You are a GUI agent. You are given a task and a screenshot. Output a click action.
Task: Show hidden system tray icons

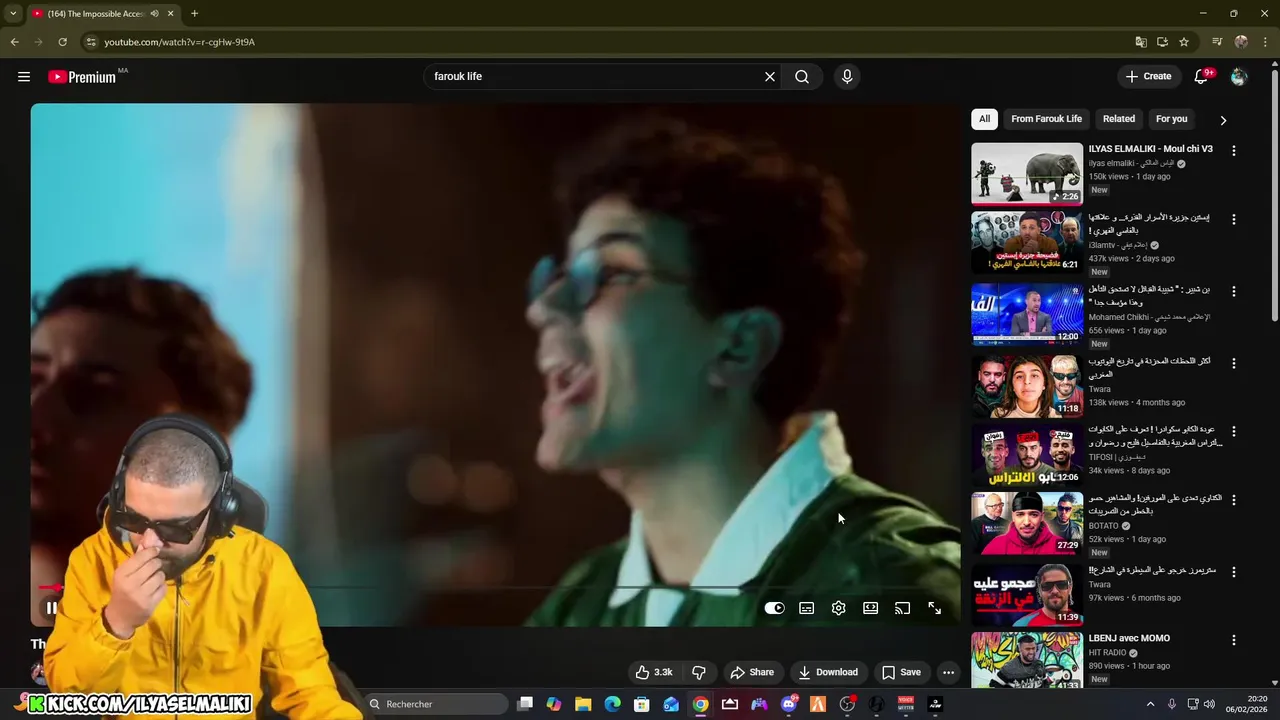1150,704
